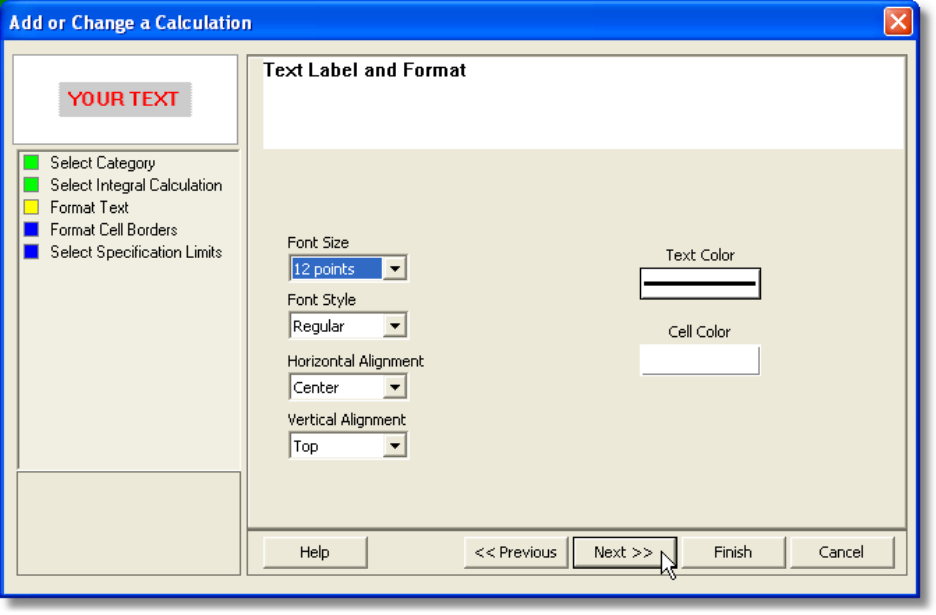Click the Vertical Alignment label
This screenshot has width=936, height=615.
(347, 420)
